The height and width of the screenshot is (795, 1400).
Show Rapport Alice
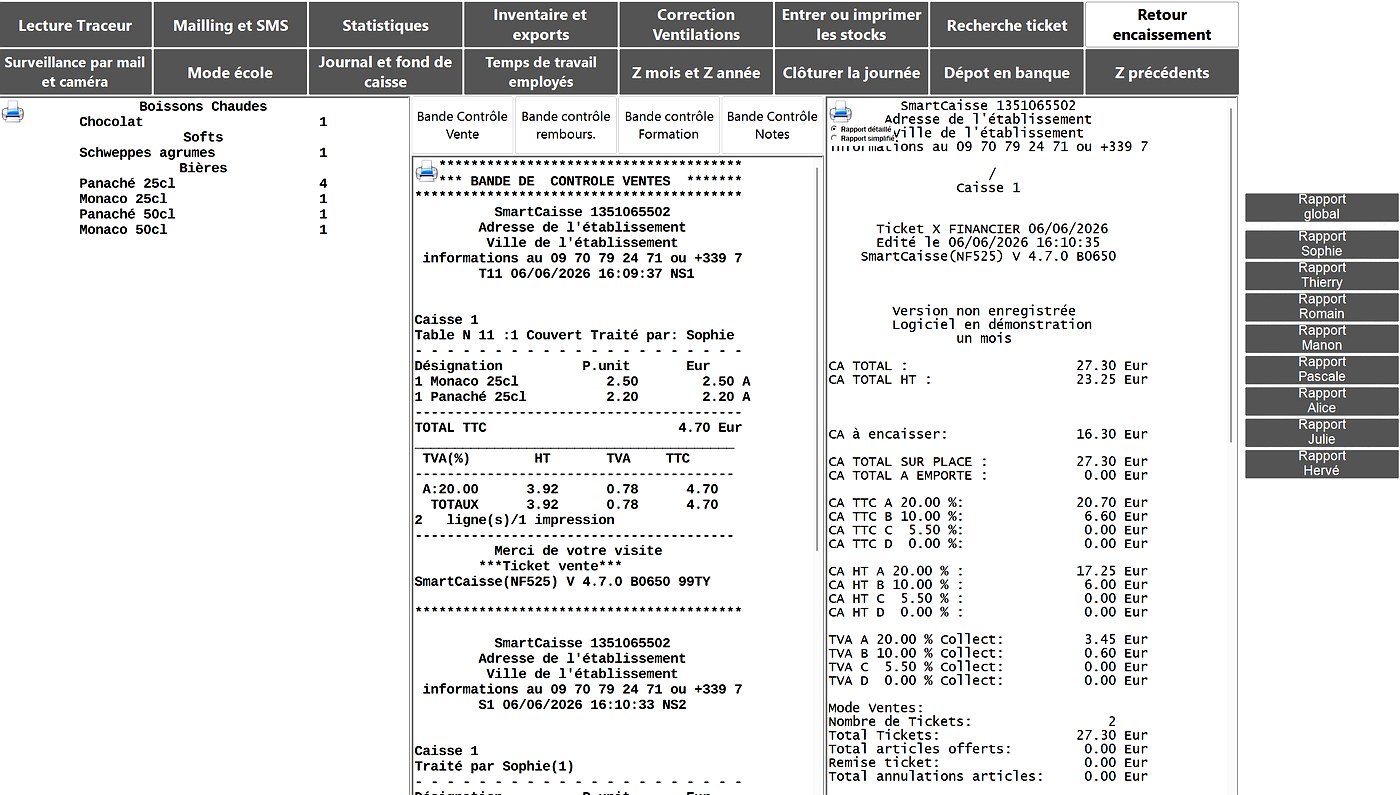click(x=1321, y=401)
